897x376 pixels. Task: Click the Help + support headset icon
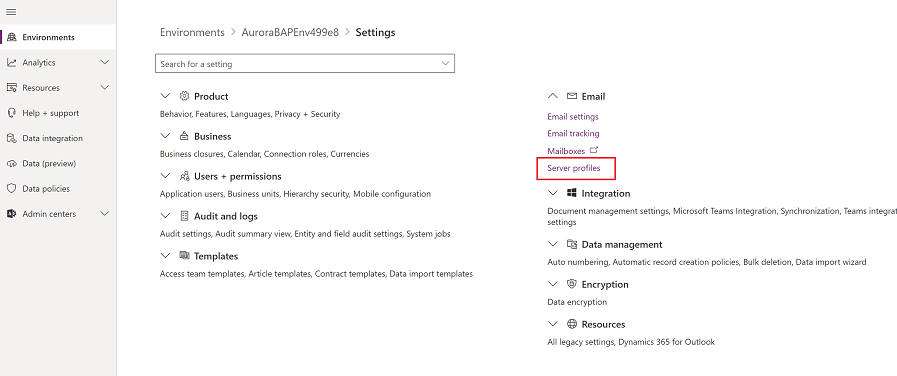(11, 113)
